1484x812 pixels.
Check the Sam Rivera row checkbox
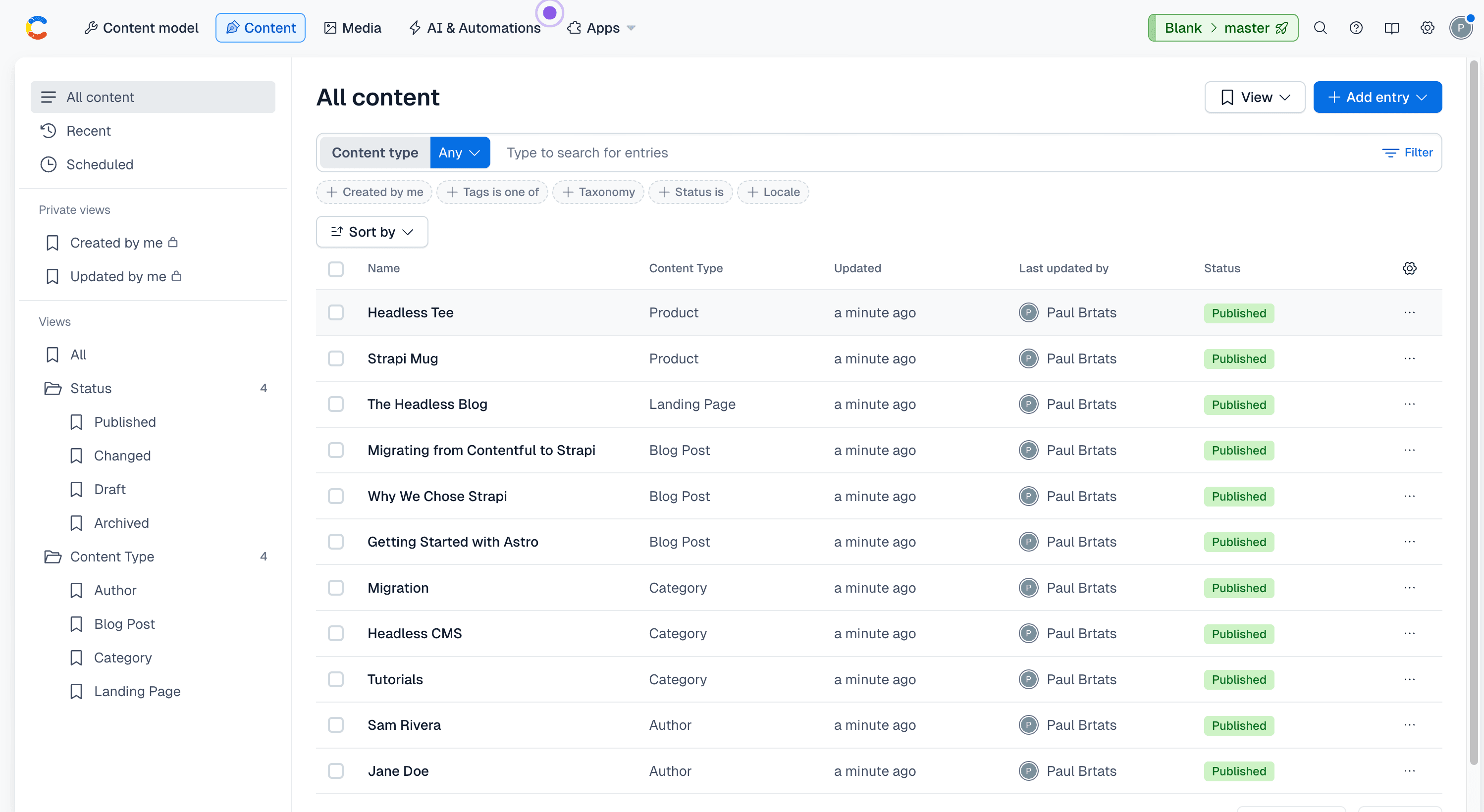point(336,725)
